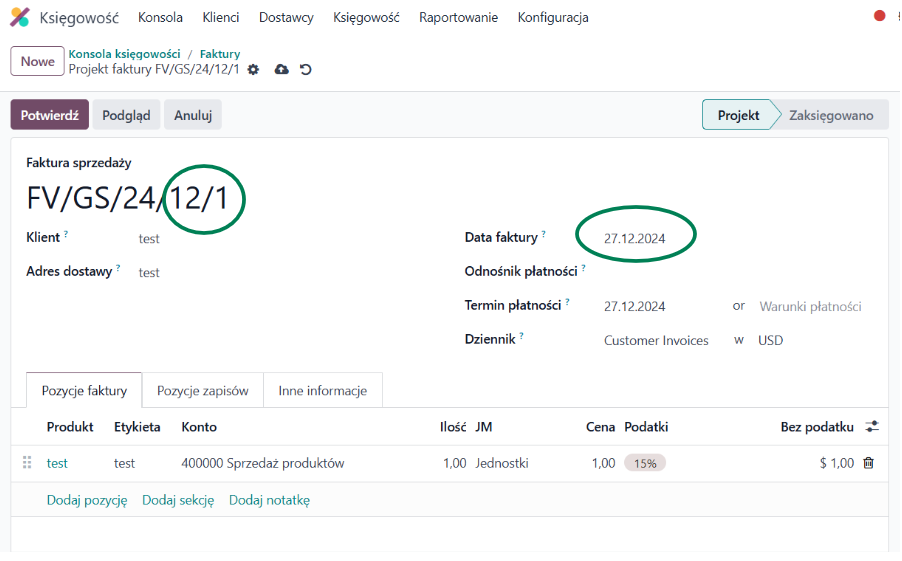The image size is (902, 561).
Task: Grab the drag handle of test line
Action: tap(27, 463)
